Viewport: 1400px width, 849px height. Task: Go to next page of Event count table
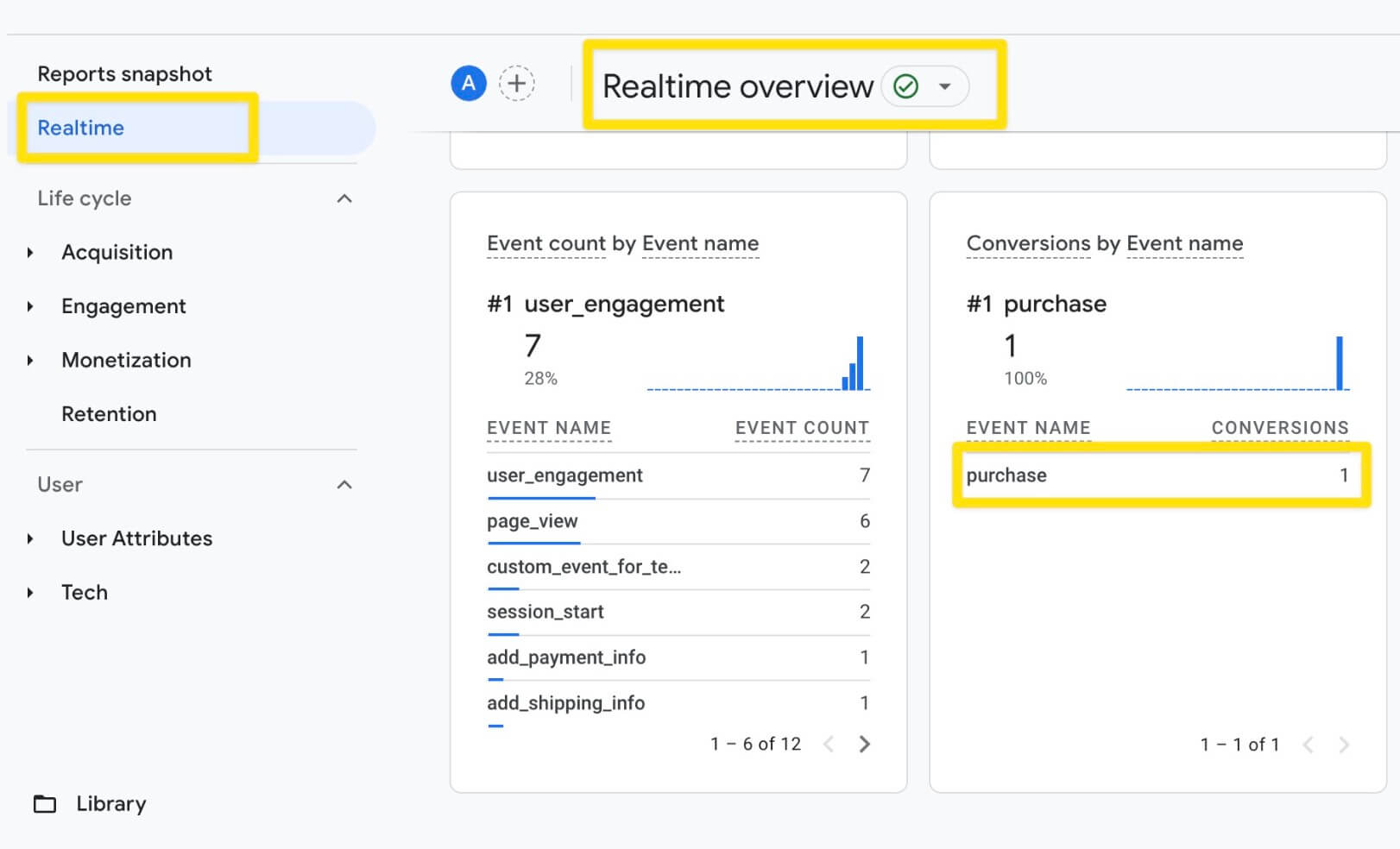click(x=865, y=744)
